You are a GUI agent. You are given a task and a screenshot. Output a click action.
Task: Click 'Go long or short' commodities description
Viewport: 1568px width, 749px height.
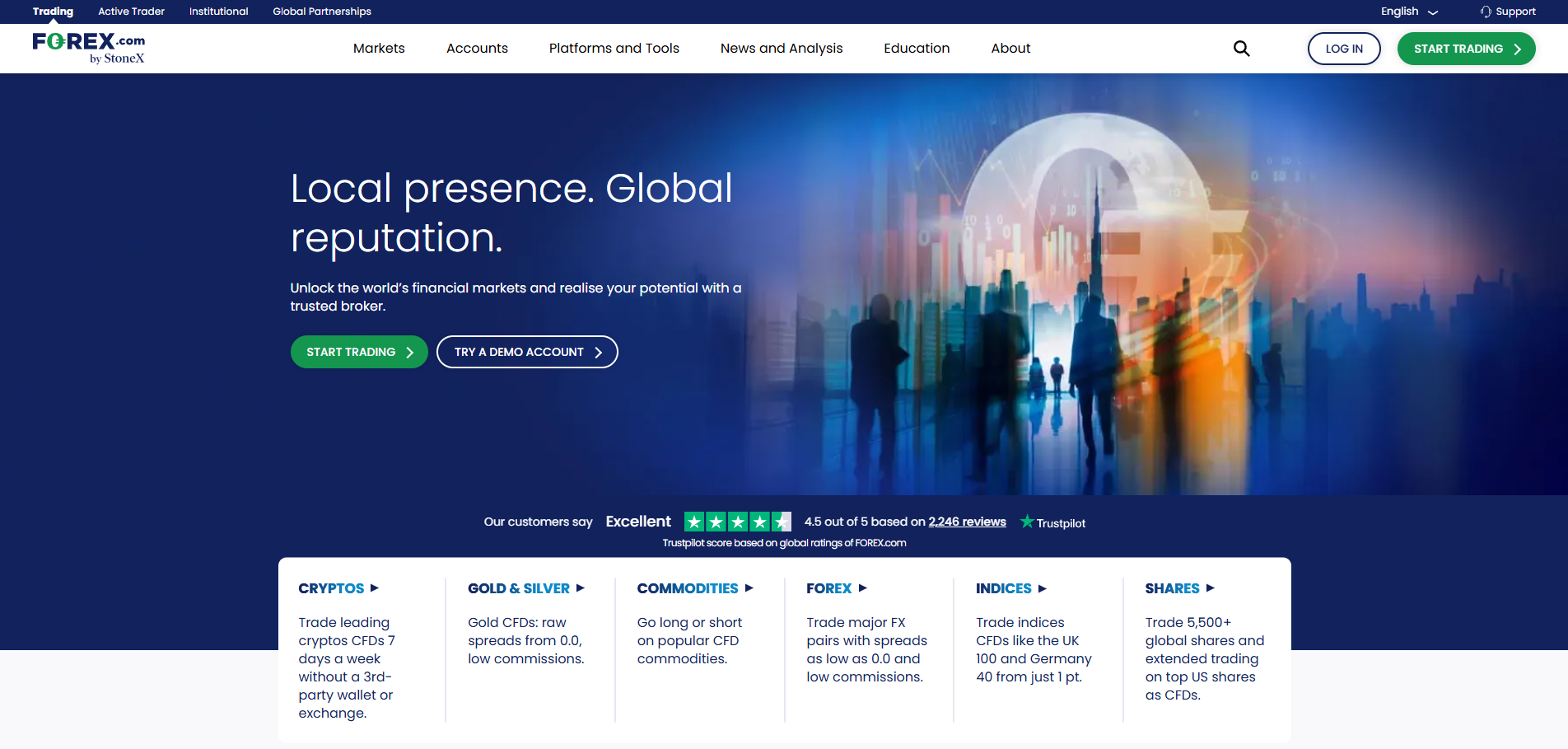690,640
